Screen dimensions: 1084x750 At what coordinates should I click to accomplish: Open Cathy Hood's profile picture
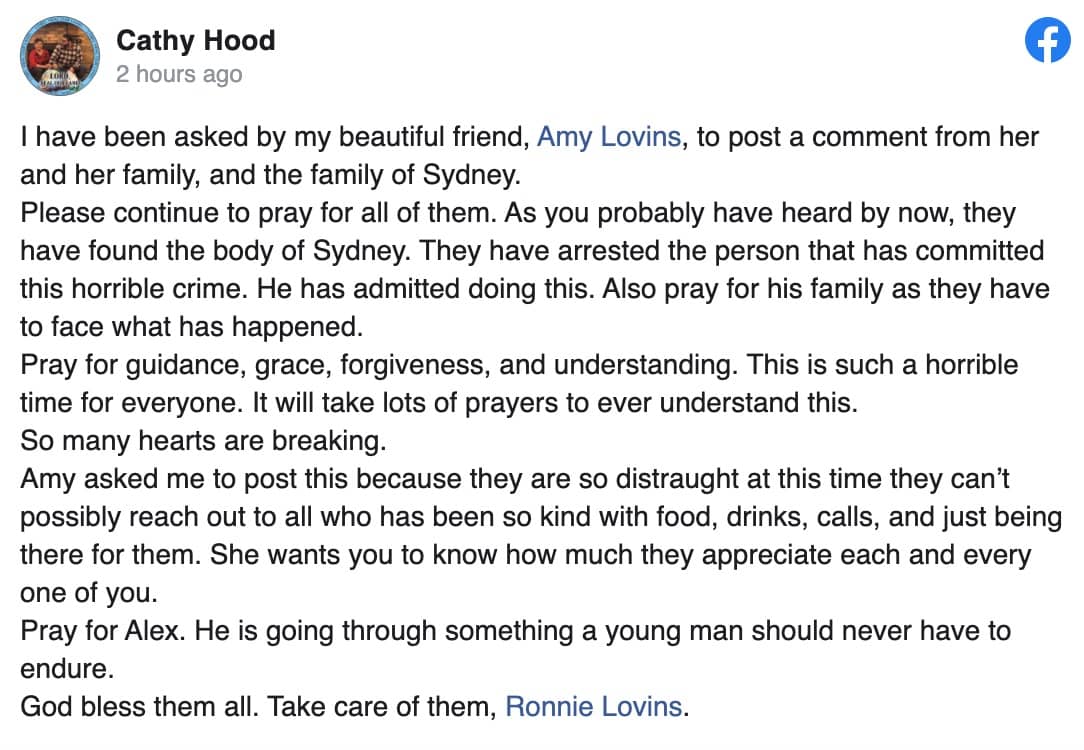point(59,56)
